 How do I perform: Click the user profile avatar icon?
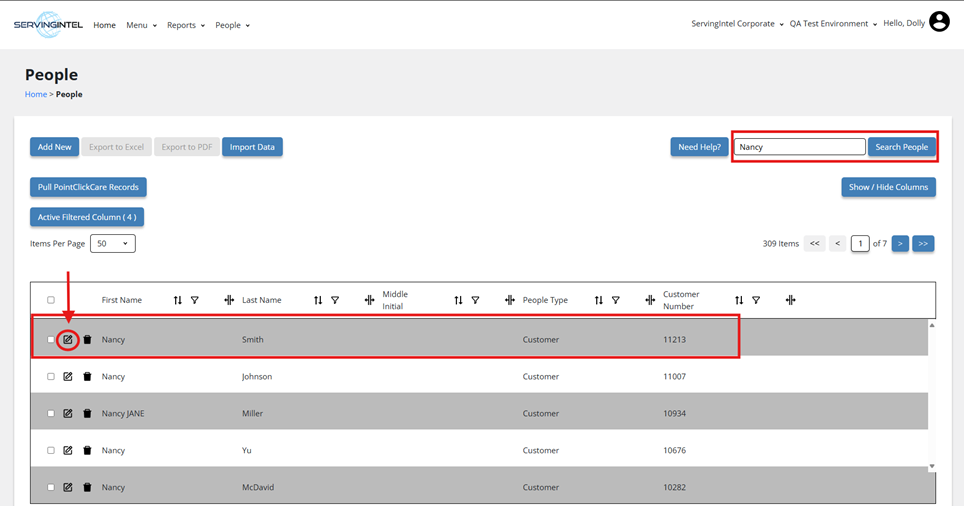click(x=939, y=22)
